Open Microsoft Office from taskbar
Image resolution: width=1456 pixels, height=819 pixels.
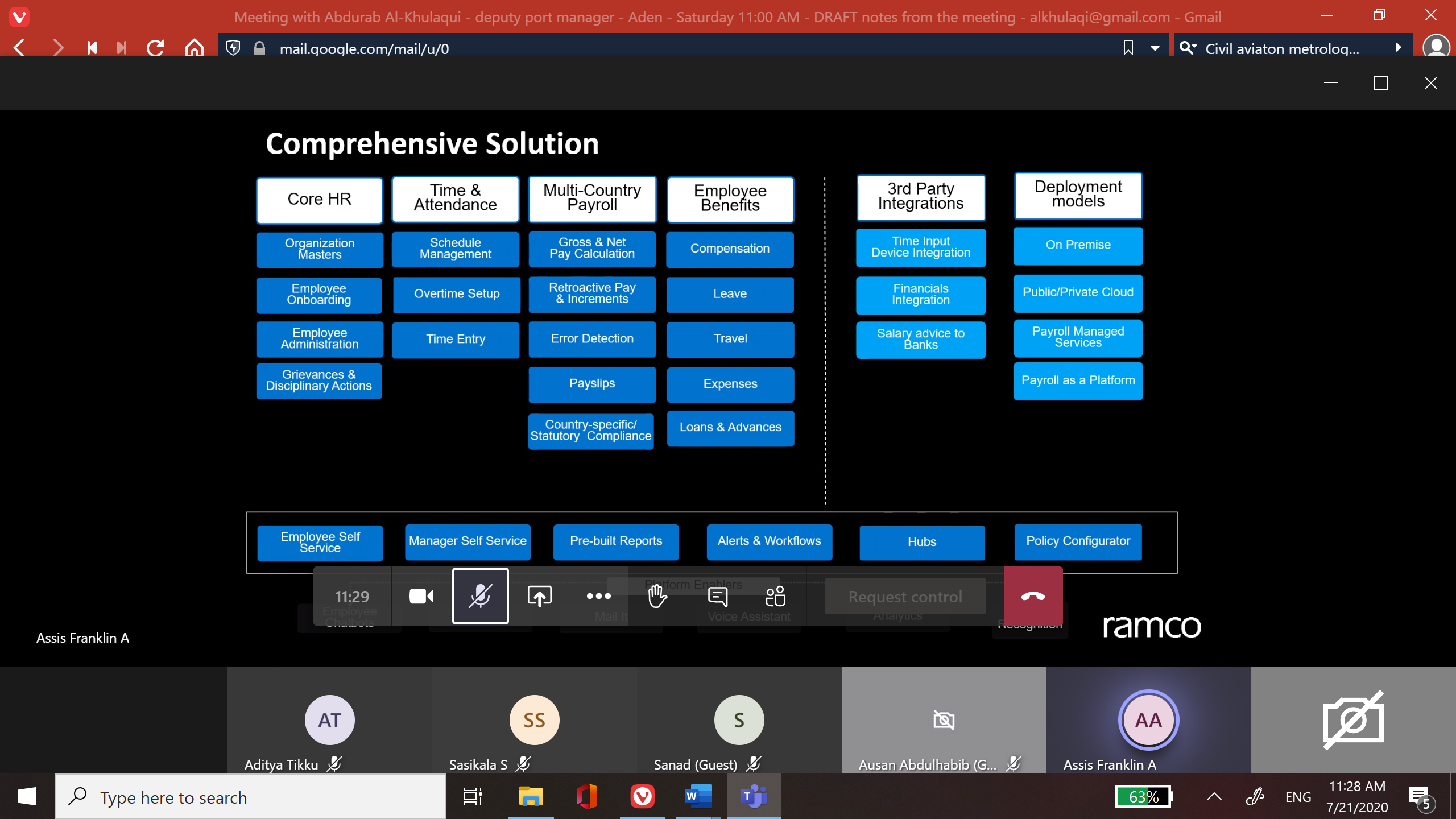click(x=587, y=796)
